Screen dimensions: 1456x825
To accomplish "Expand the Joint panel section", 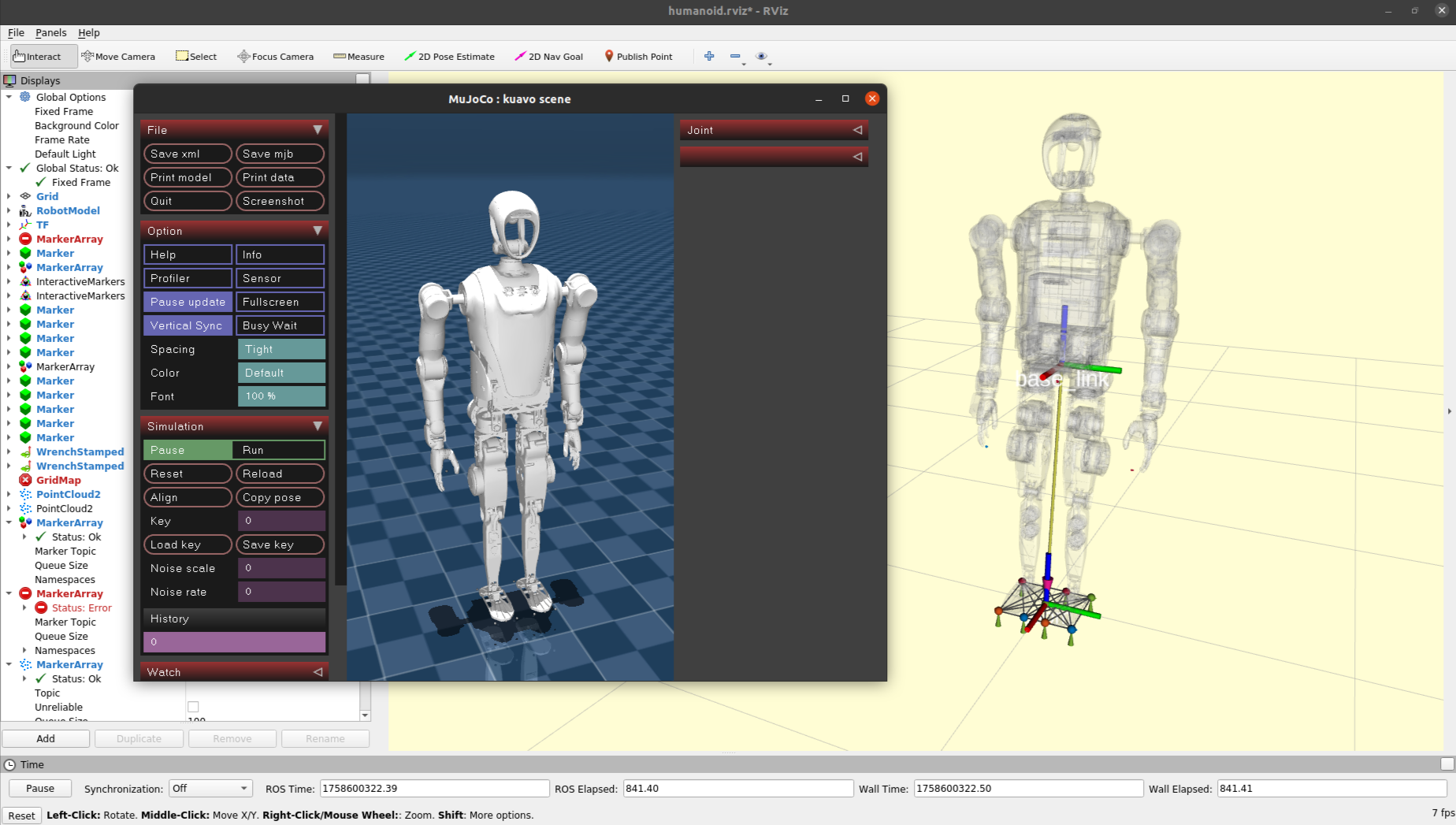I will pos(773,130).
